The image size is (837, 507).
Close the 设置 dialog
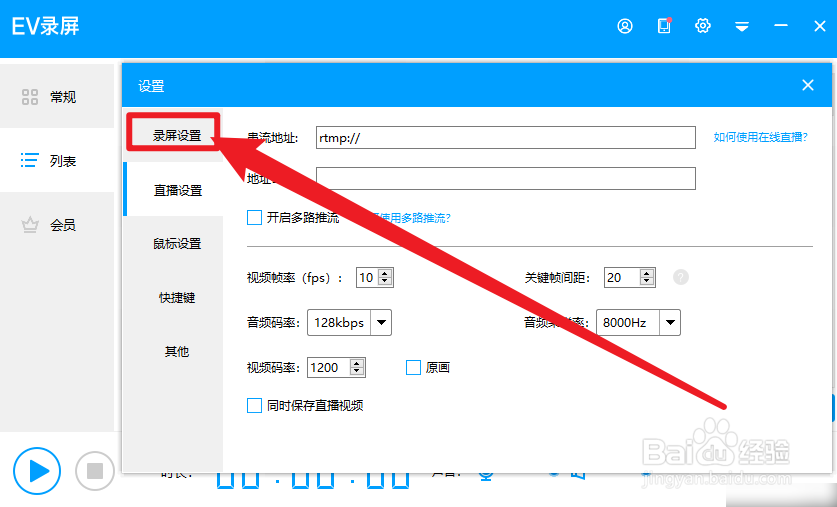coord(808,85)
